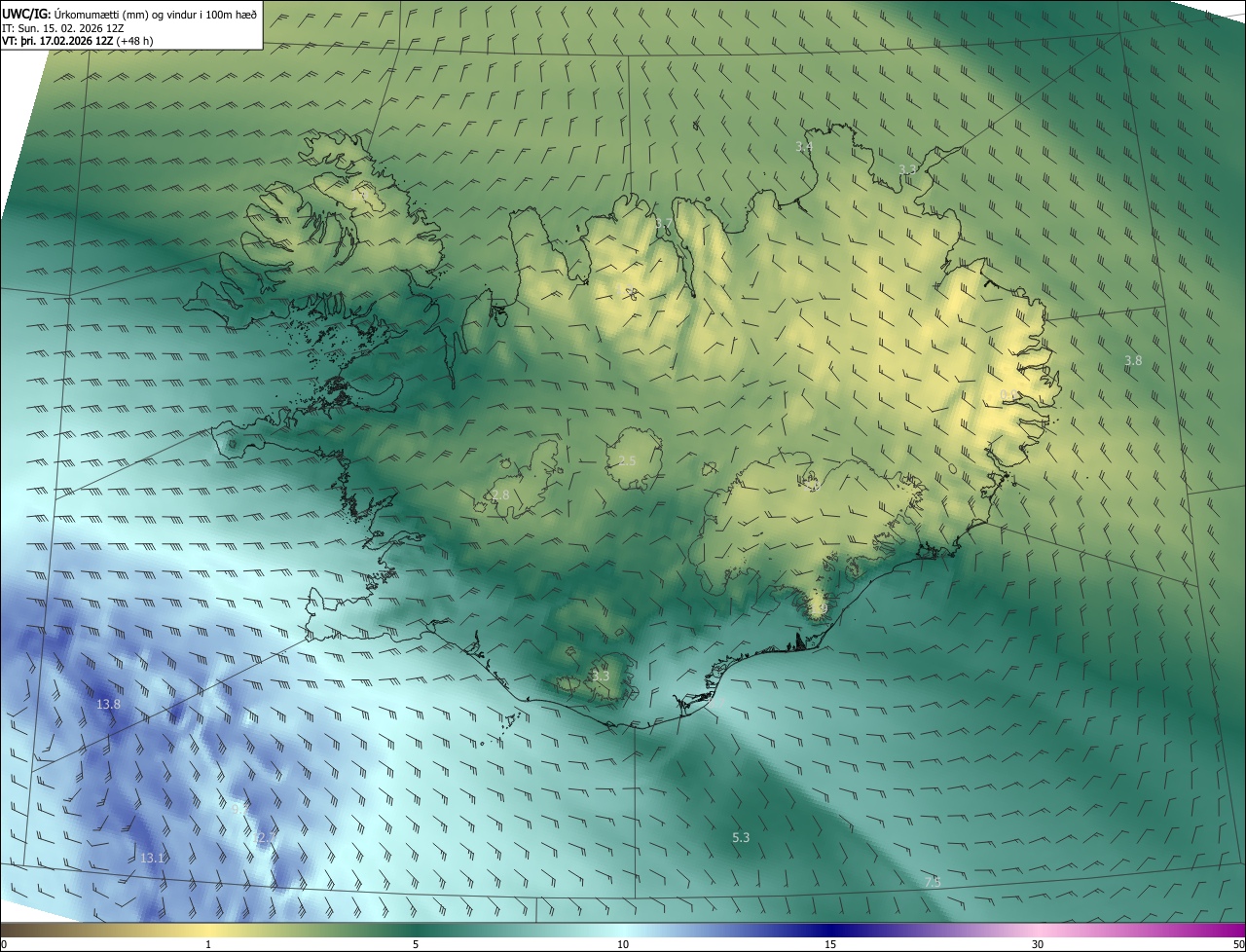Screen dimensions: 1246x952
Task: Click the map value label 2.5
Action: point(627,460)
